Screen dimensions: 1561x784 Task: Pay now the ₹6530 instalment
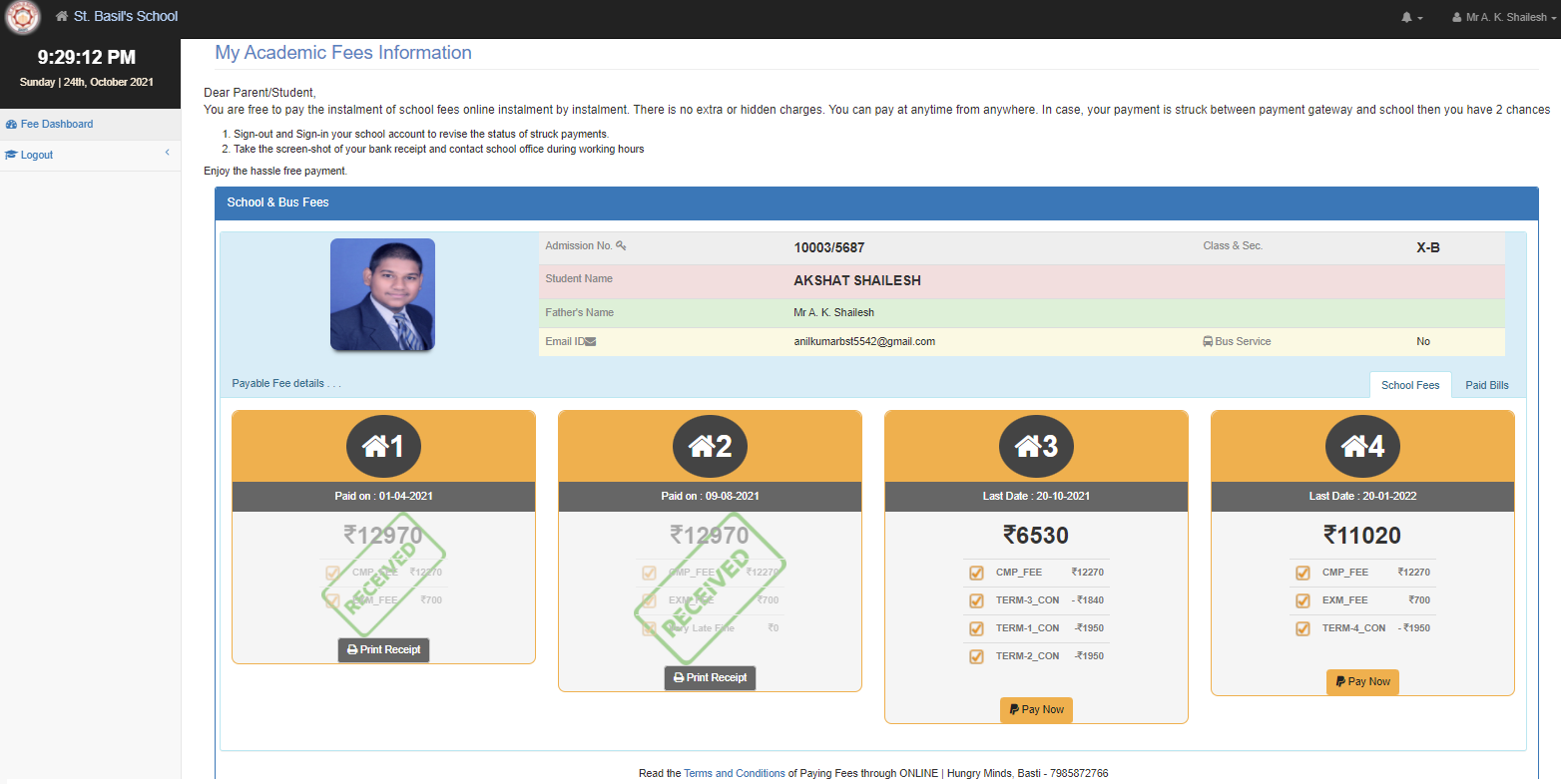pos(1036,709)
